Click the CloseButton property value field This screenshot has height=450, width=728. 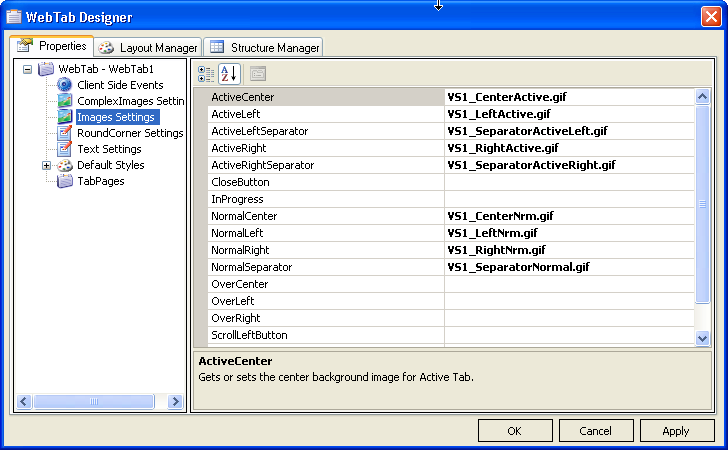[569, 183]
